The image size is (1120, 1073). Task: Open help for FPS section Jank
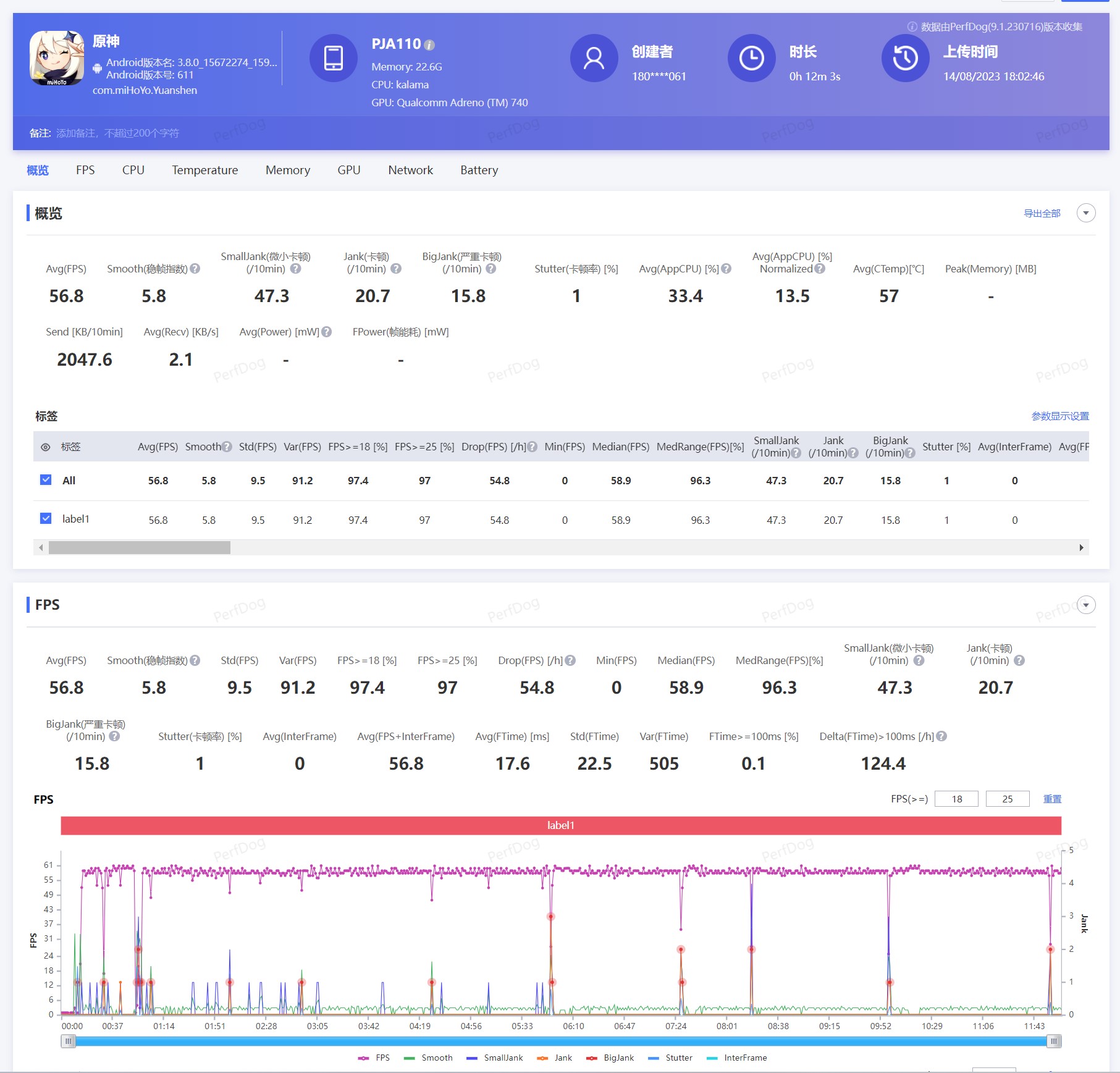(x=1020, y=660)
